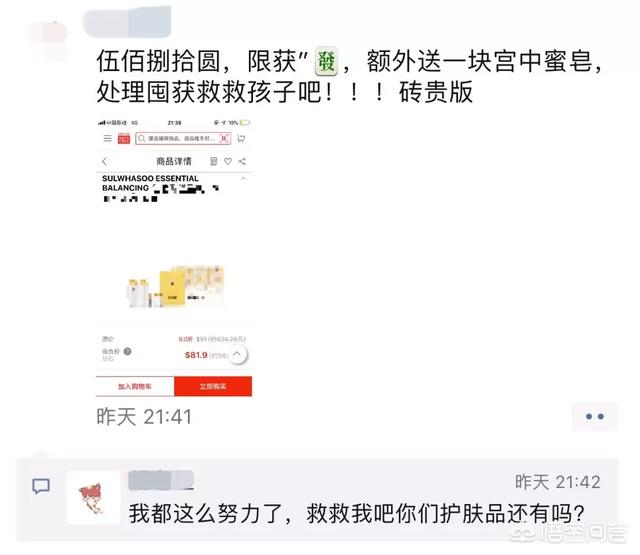Expand the round chevron beside $81.9 price
This screenshot has width=640, height=555.
[x=237, y=354]
